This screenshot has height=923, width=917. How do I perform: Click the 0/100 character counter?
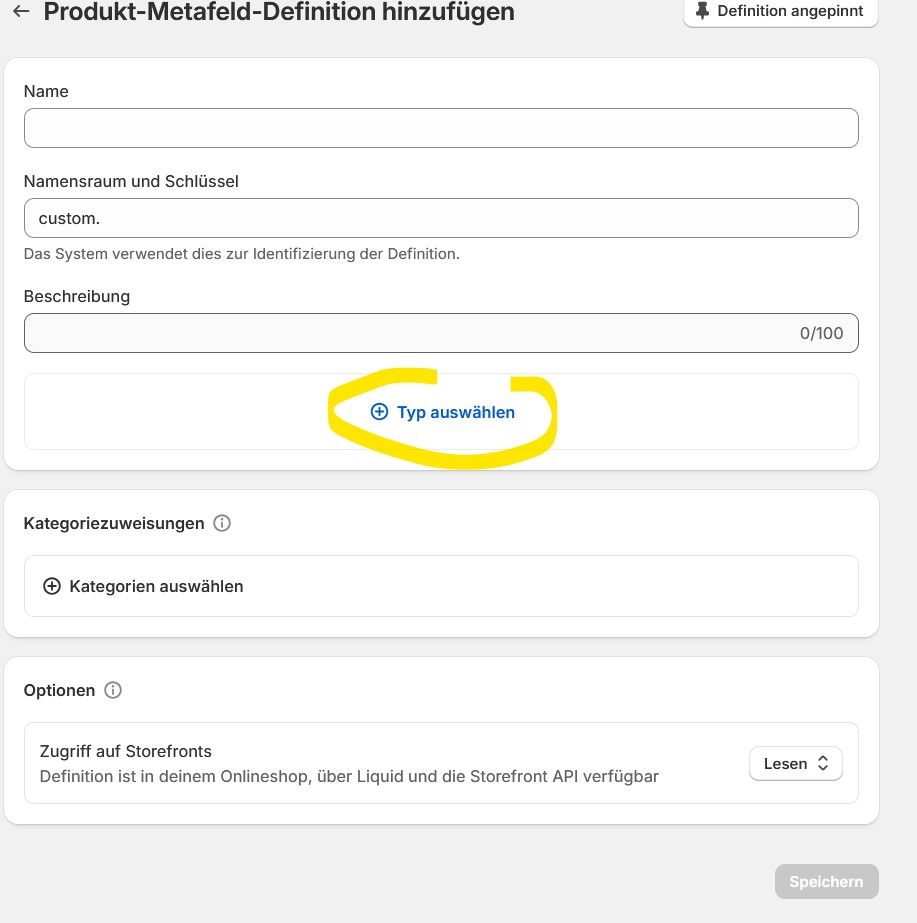[821, 333]
